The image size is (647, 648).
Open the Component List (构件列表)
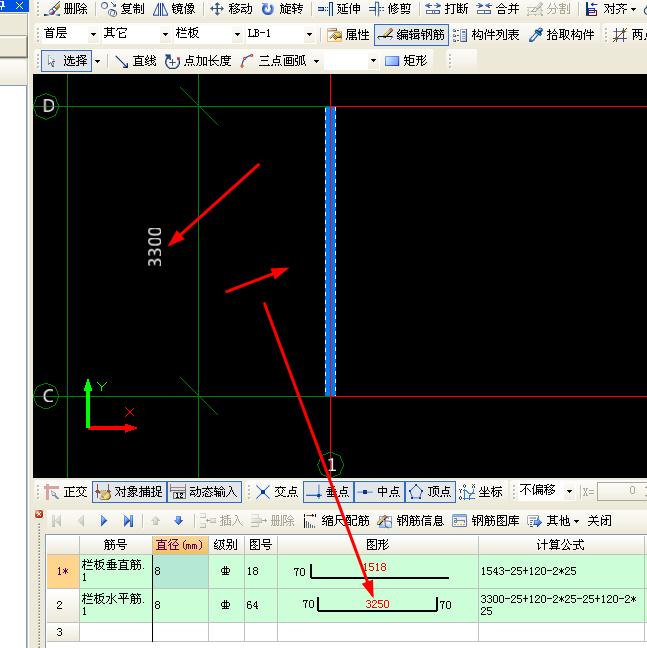[x=486, y=35]
